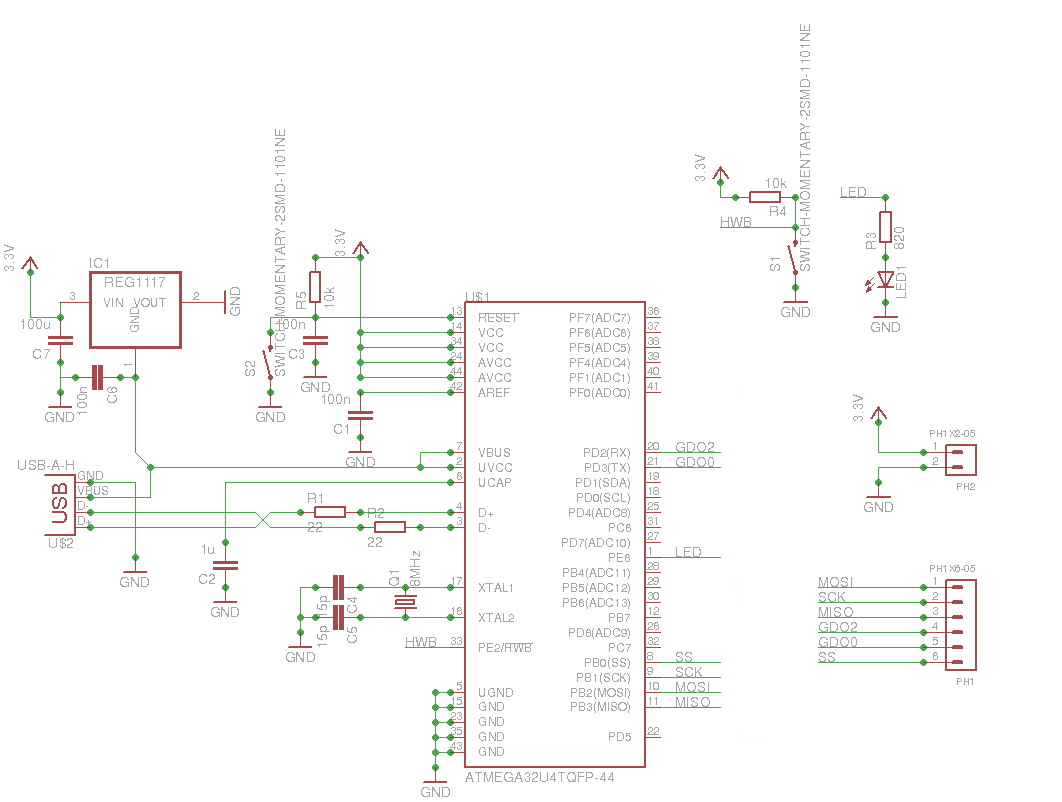Click the PH1 X6-05 header symbol
This screenshot has height=802, width=1062.
tap(960, 625)
